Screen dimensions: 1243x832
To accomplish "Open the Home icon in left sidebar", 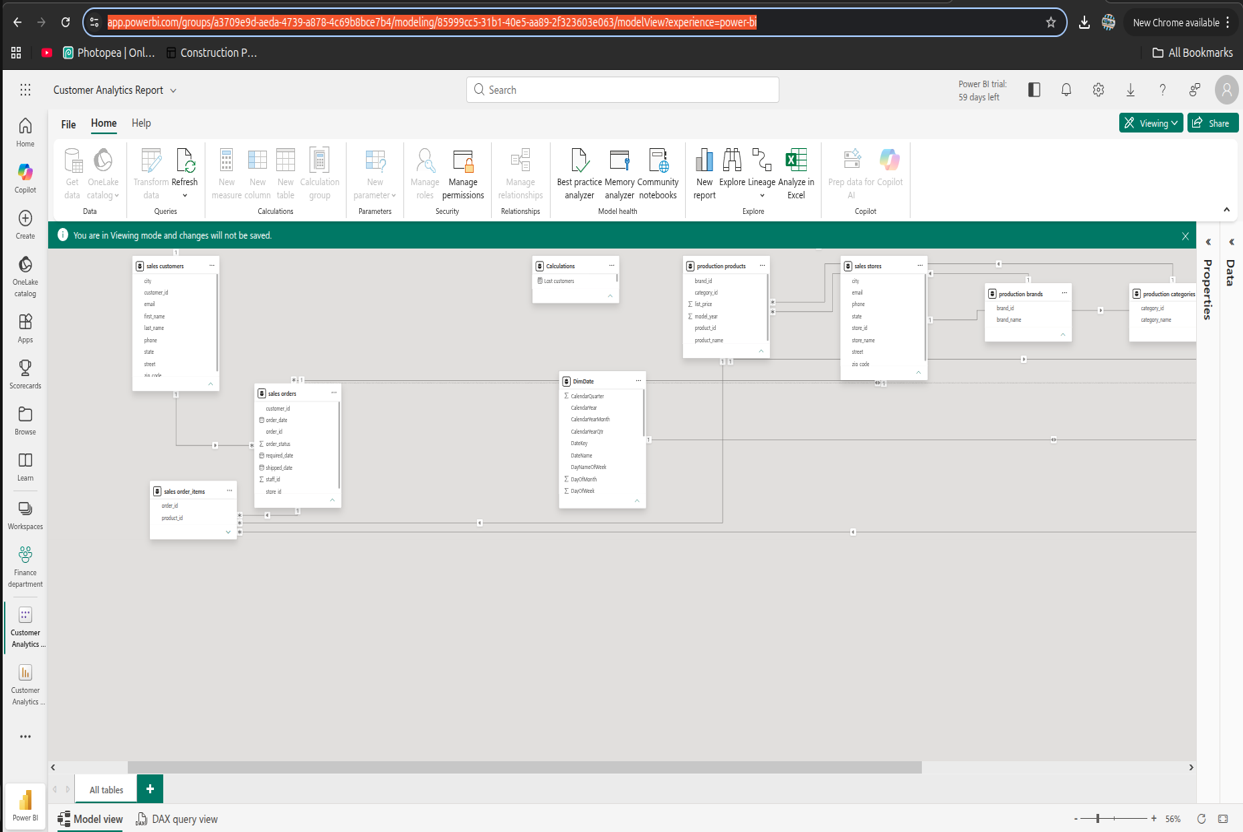I will tap(25, 132).
